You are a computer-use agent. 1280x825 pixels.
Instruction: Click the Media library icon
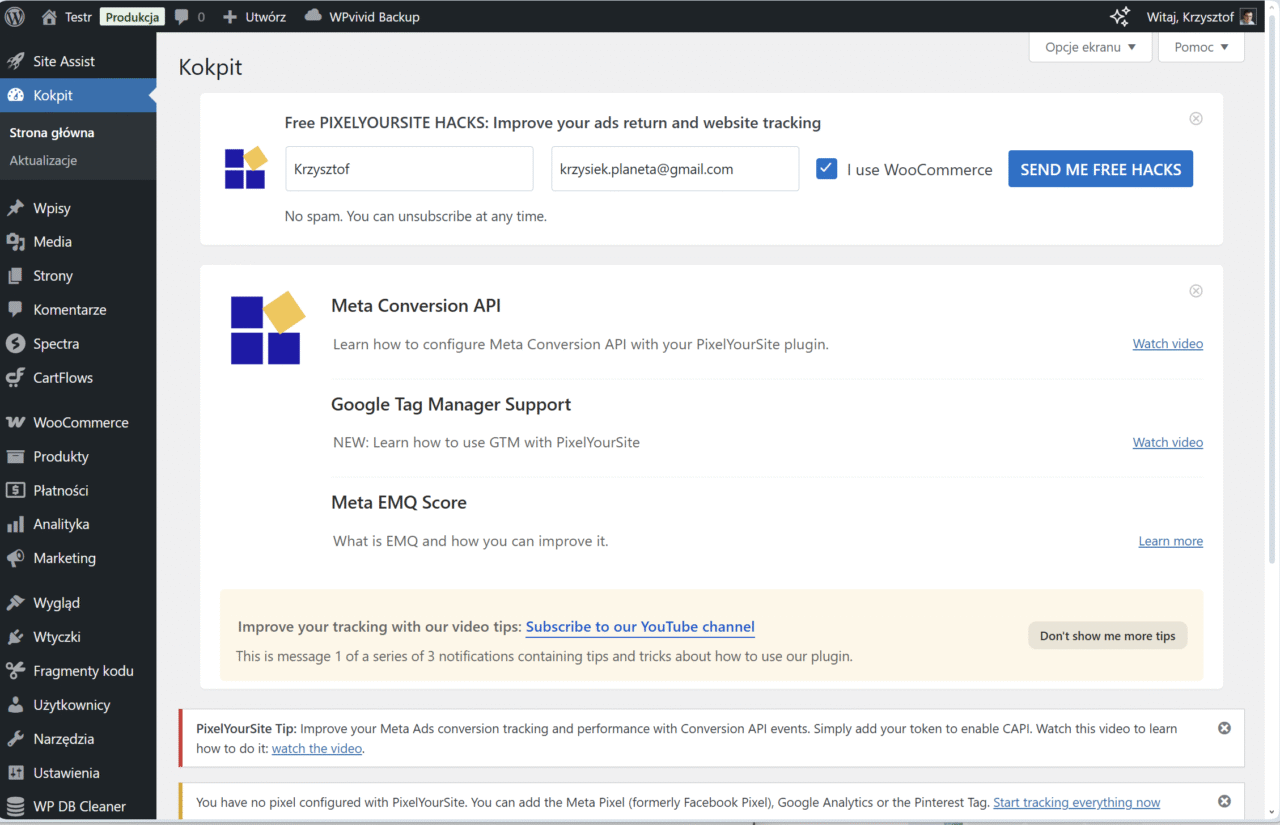tap(15, 241)
